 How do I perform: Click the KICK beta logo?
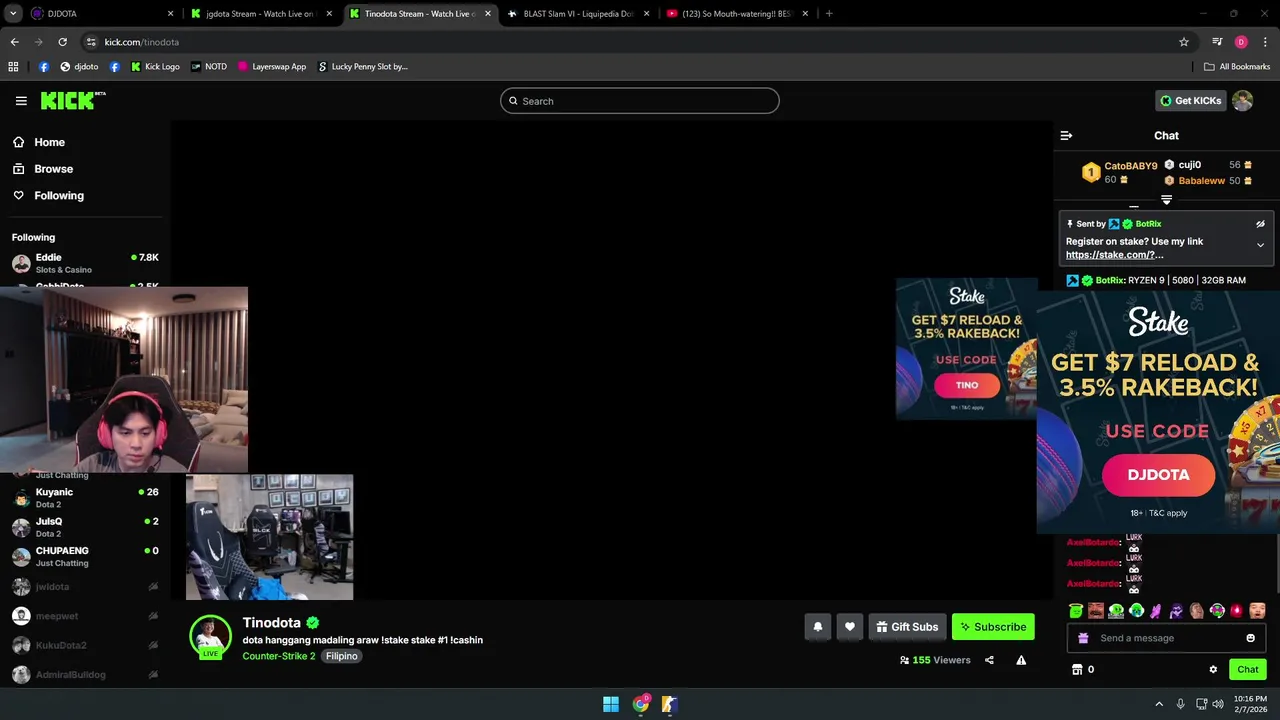click(x=73, y=100)
